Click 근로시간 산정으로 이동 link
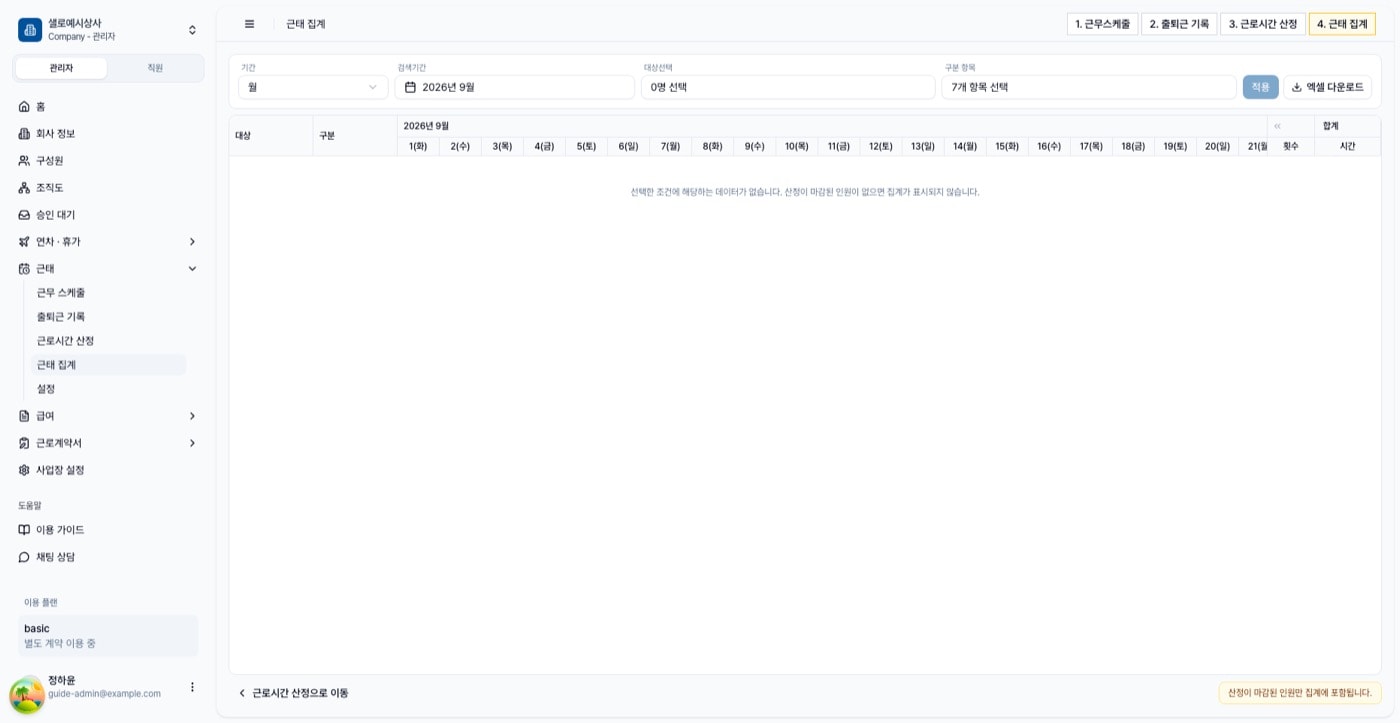1400x723 pixels. click(x=293, y=692)
